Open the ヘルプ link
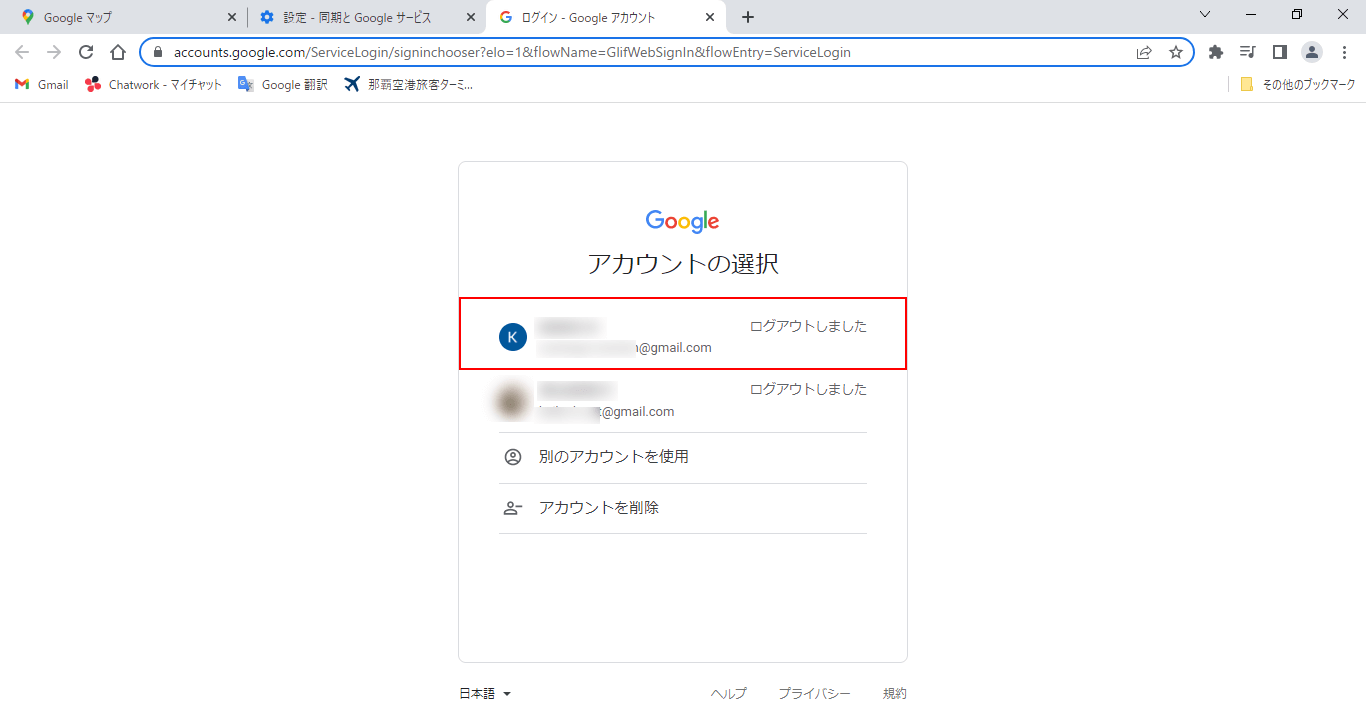 (728, 693)
